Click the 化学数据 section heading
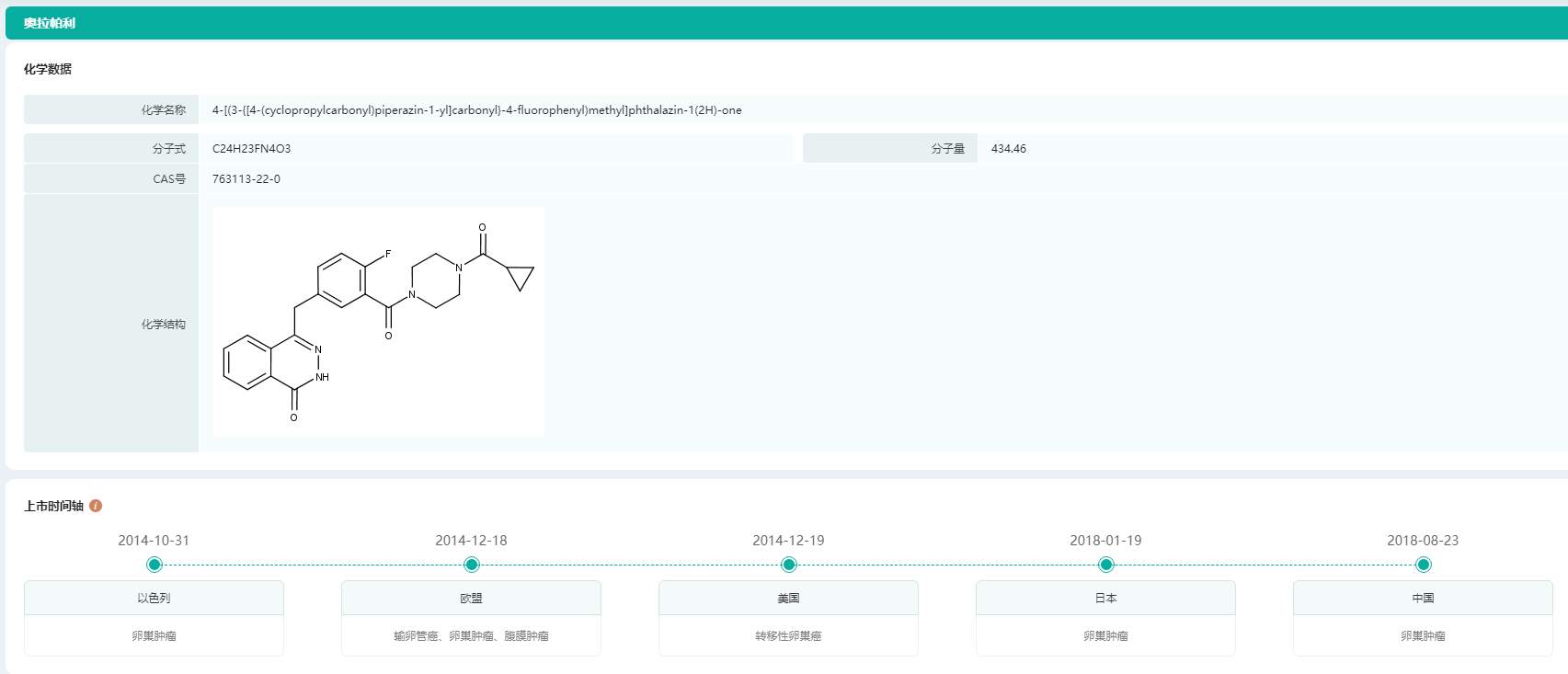The width and height of the screenshot is (1568, 674). [48, 69]
